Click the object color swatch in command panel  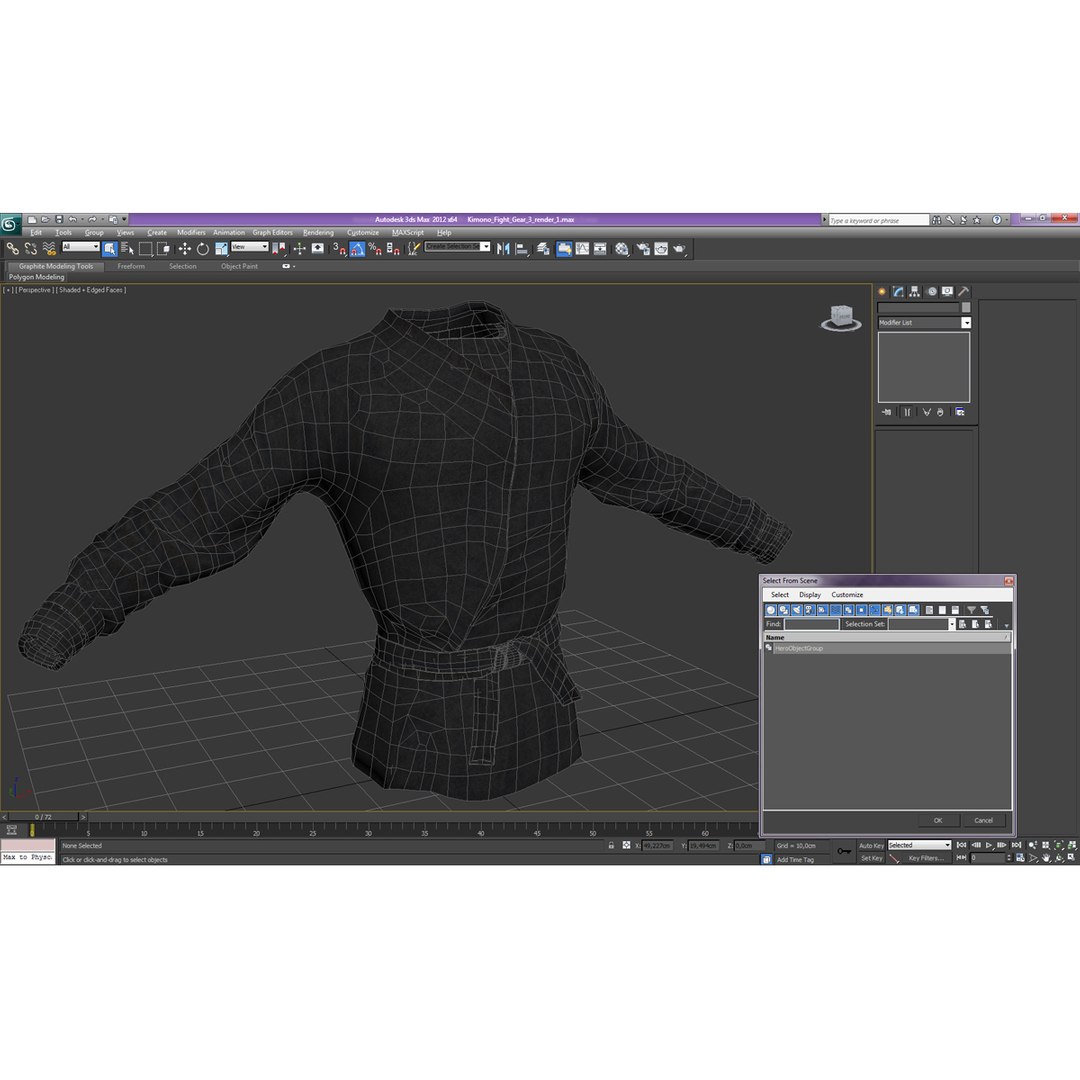[966, 307]
